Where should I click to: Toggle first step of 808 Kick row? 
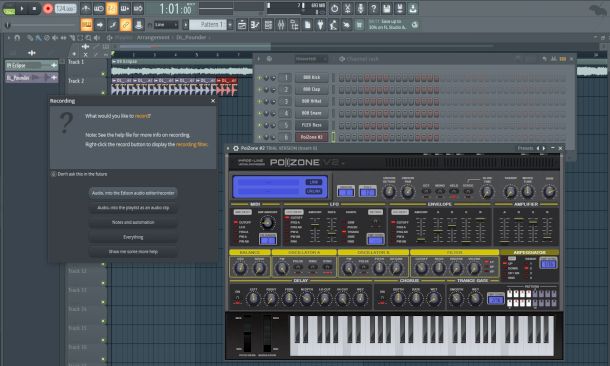point(341,78)
